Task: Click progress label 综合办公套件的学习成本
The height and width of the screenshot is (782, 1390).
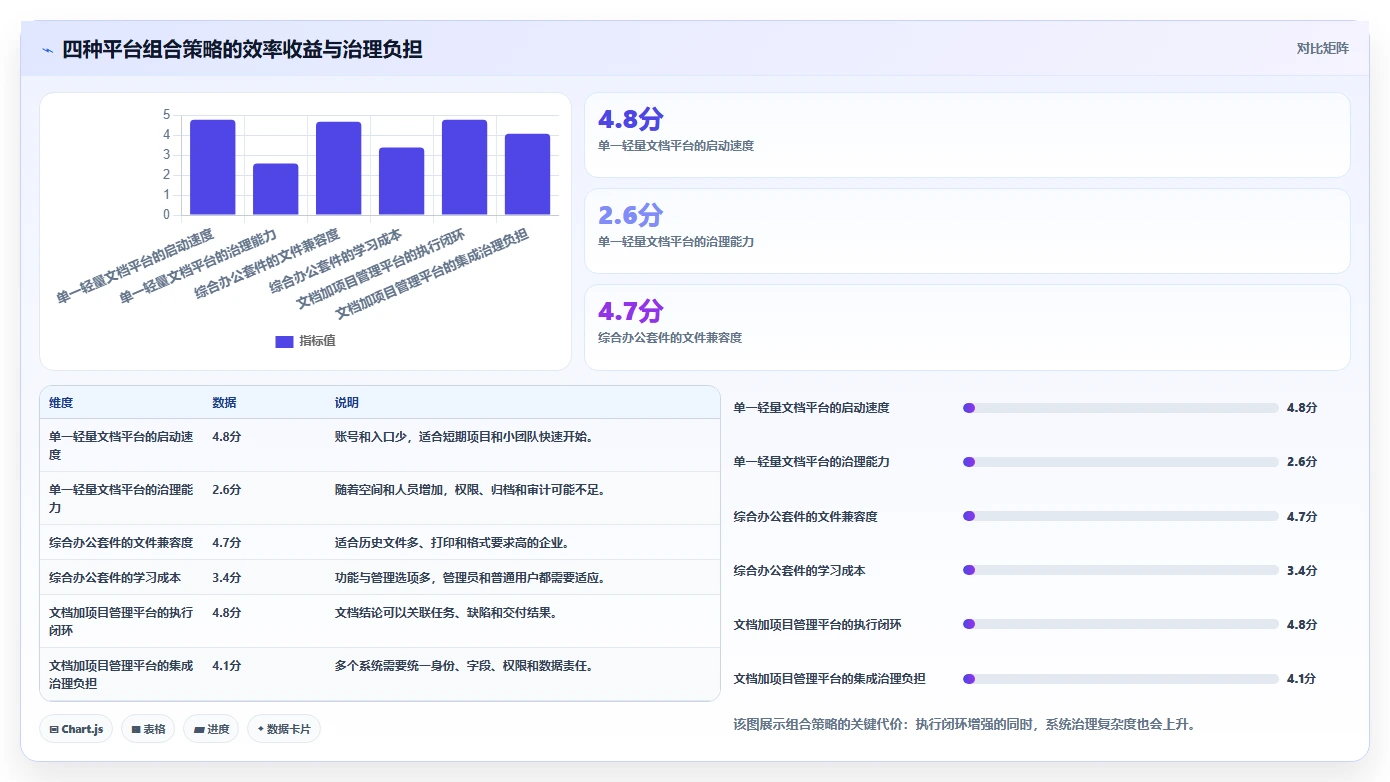Action: (799, 570)
